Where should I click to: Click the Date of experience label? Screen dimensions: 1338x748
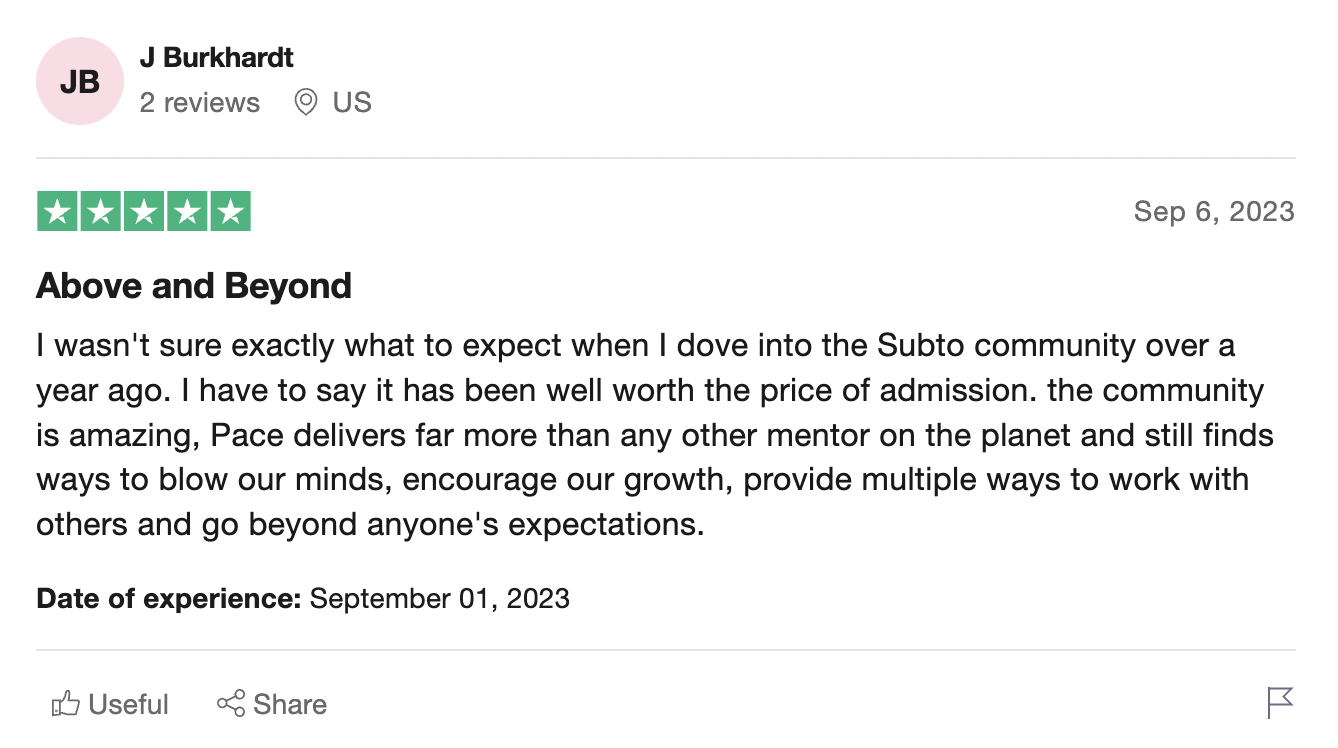[x=169, y=599]
